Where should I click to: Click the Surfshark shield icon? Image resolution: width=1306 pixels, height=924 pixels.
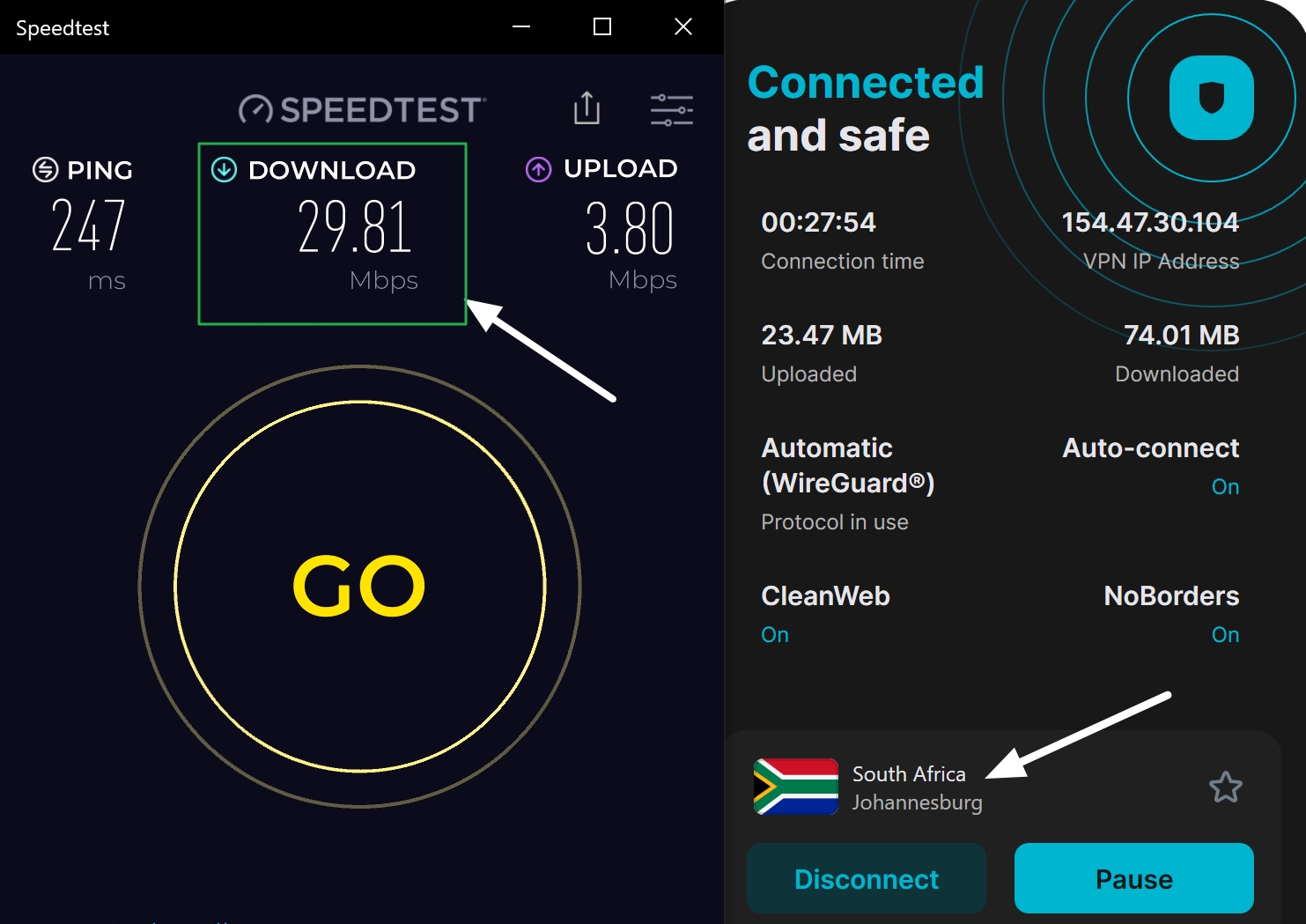point(1212,99)
